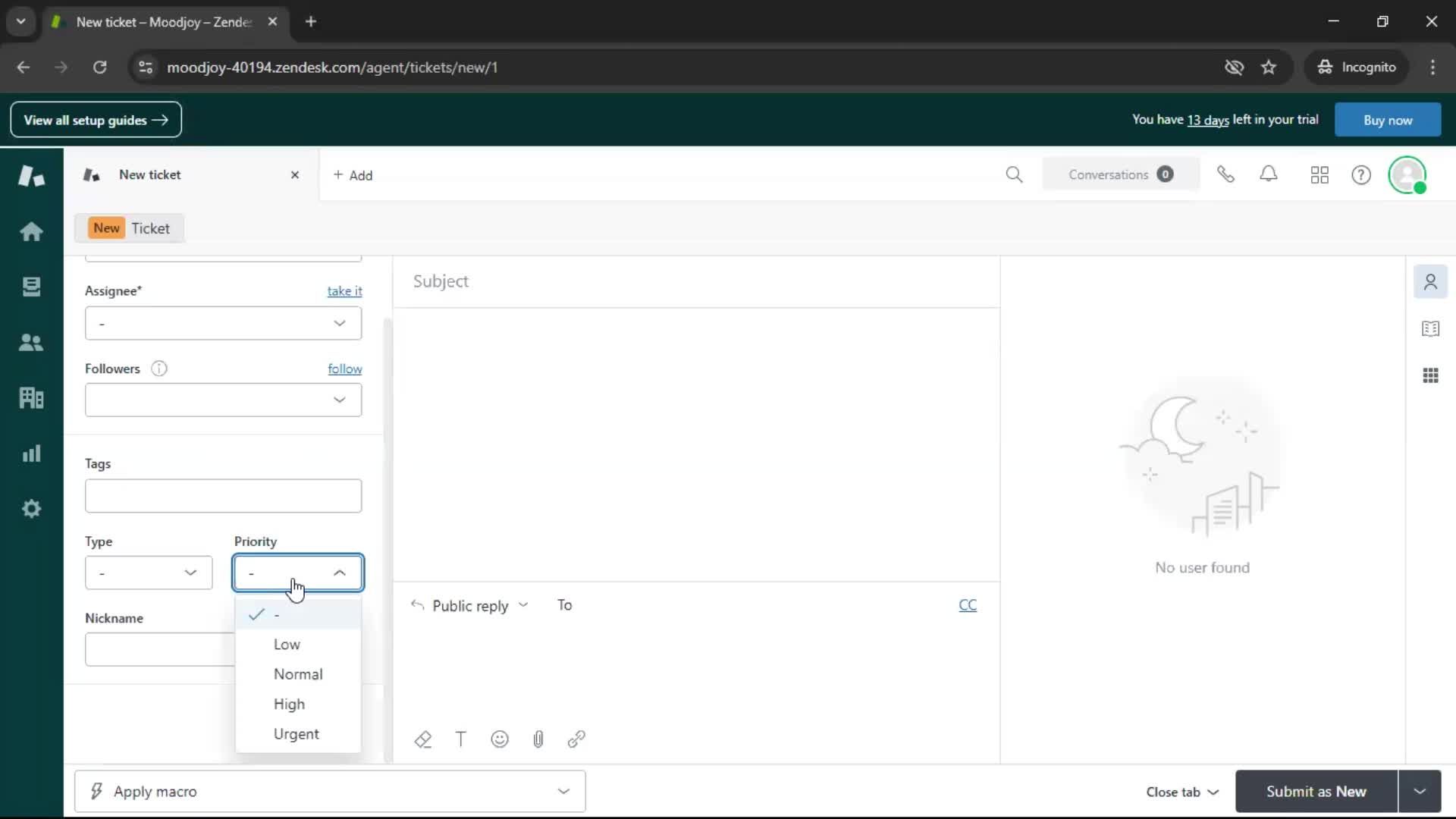The image size is (1456, 819).
Task: Click Add tab button
Action: tap(353, 175)
